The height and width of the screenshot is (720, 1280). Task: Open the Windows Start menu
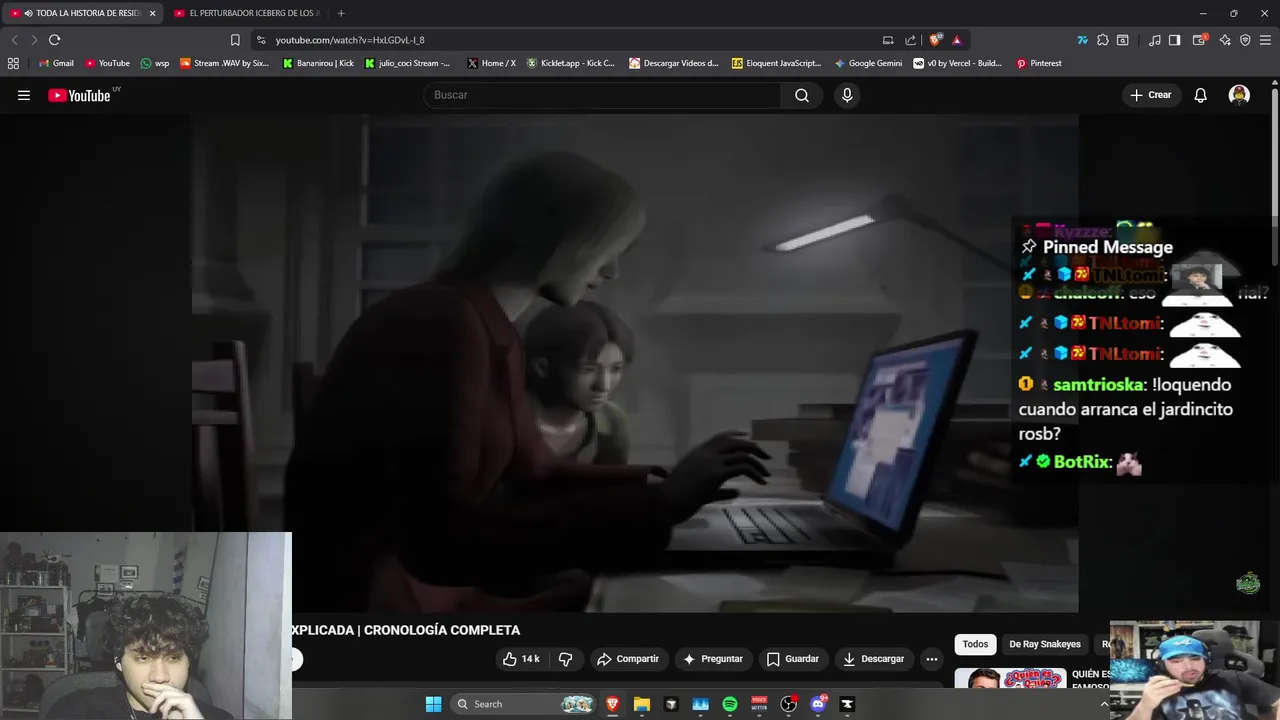coord(433,704)
